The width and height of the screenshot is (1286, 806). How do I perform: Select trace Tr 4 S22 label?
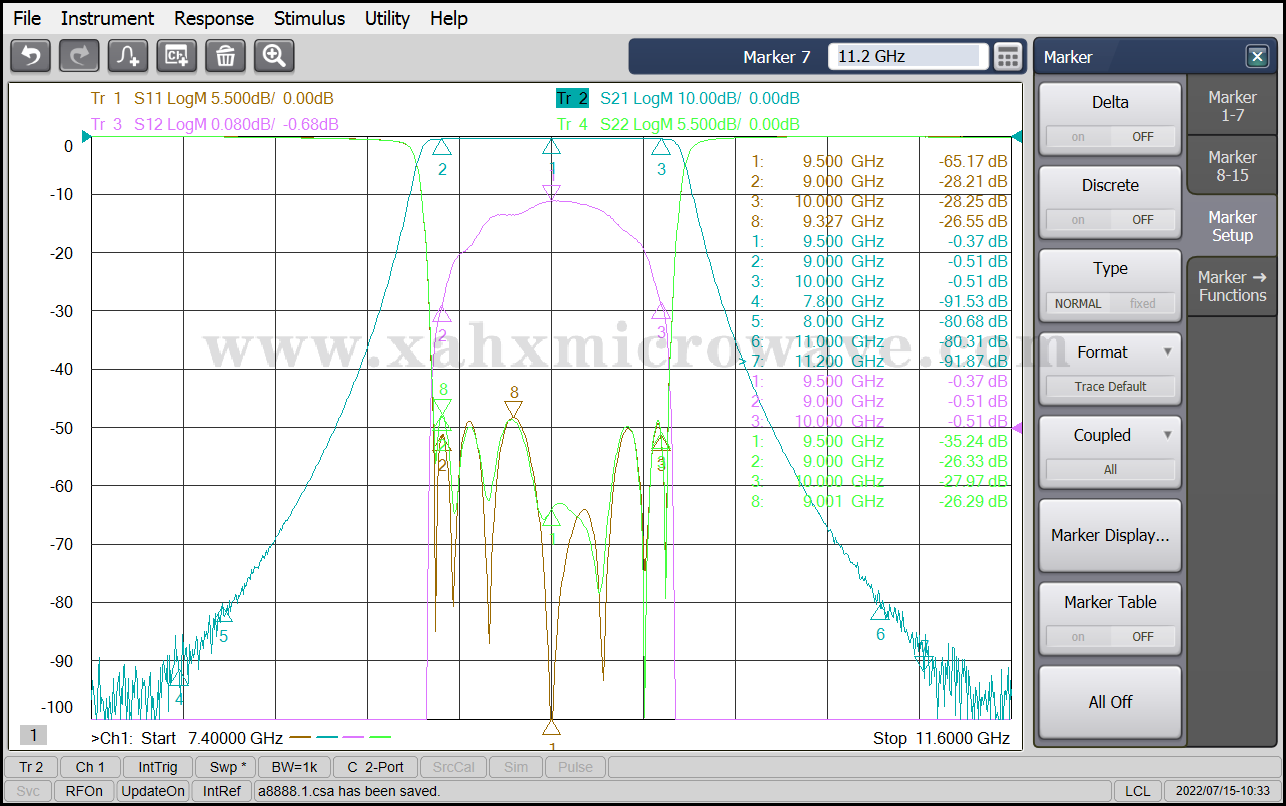pyautogui.click(x=678, y=124)
